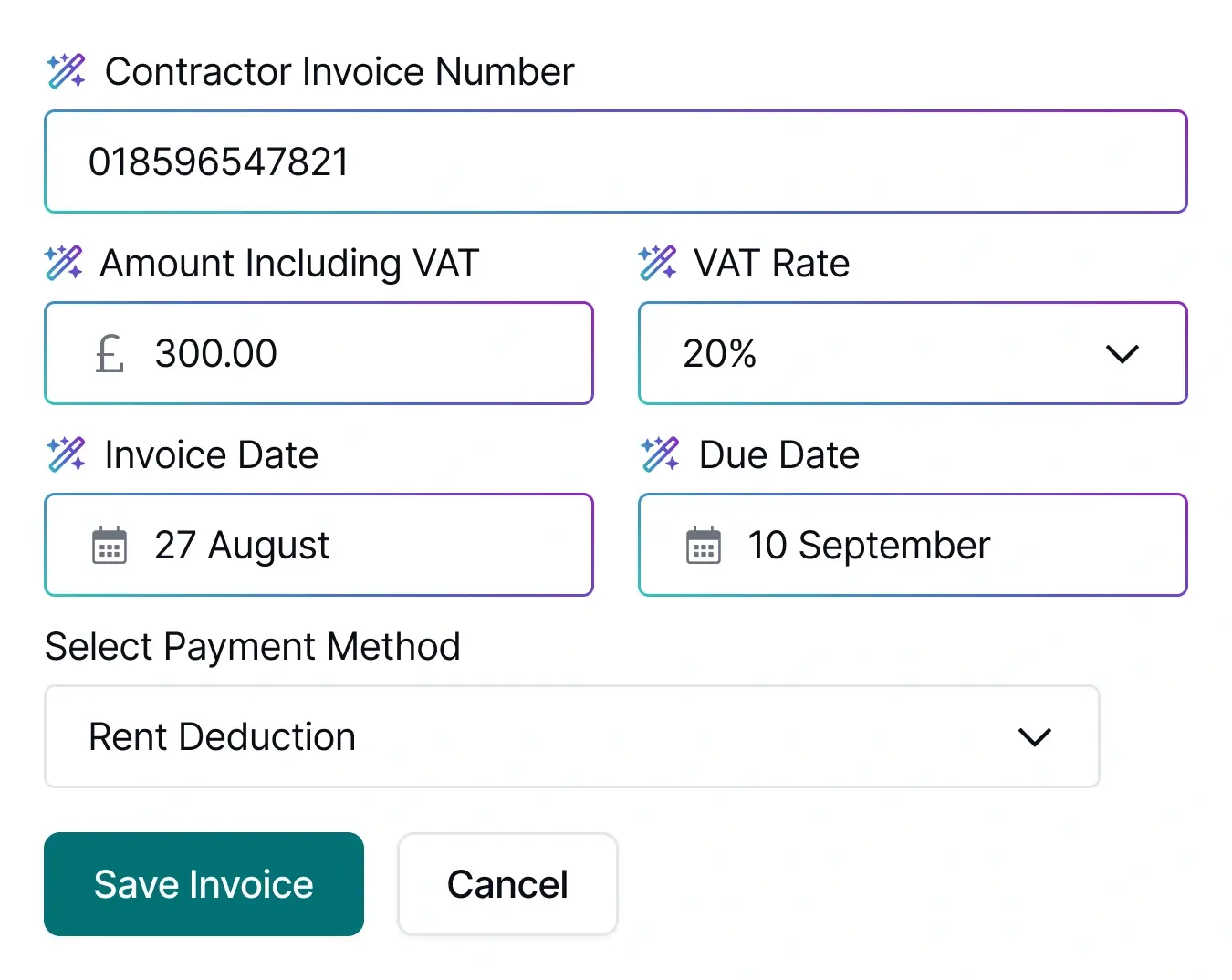Image resolution: width=1232 pixels, height=980 pixels.
Task: Click the AI sparkle icon beside Due Date
Action: click(659, 454)
